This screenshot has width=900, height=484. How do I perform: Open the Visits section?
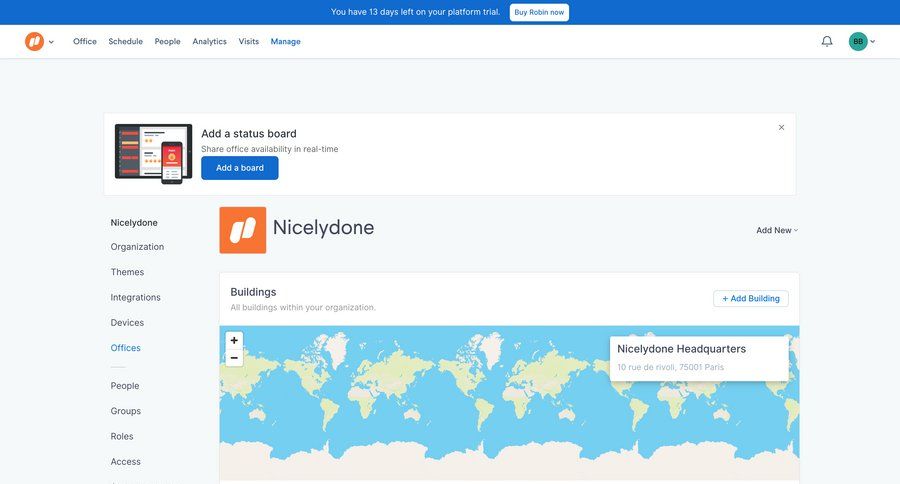(249, 41)
